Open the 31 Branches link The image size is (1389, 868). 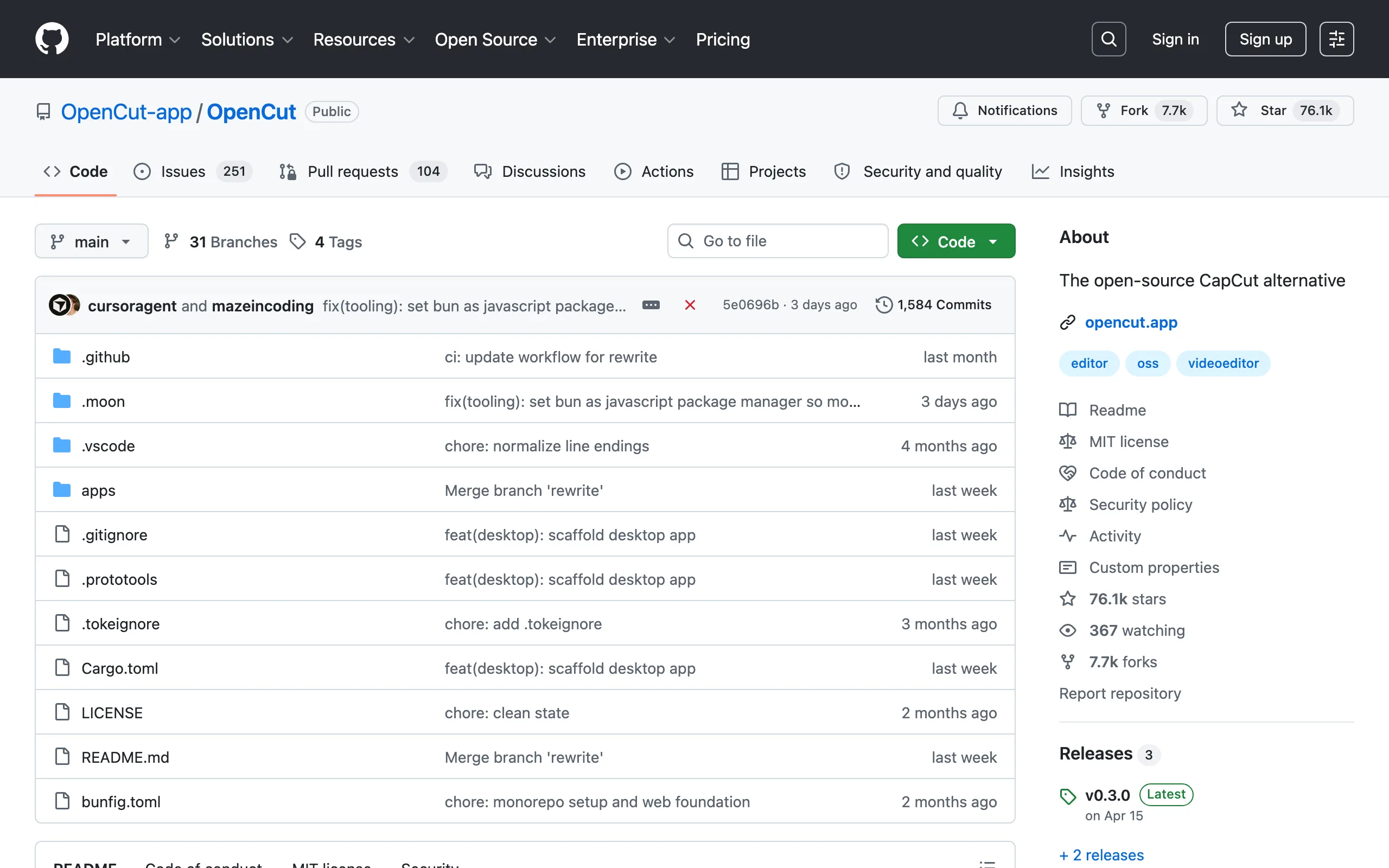(x=220, y=242)
